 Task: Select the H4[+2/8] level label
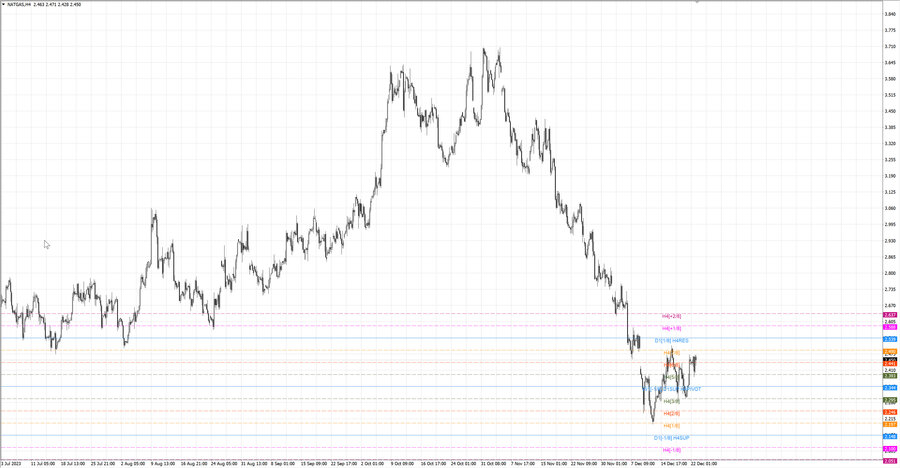click(x=672, y=316)
